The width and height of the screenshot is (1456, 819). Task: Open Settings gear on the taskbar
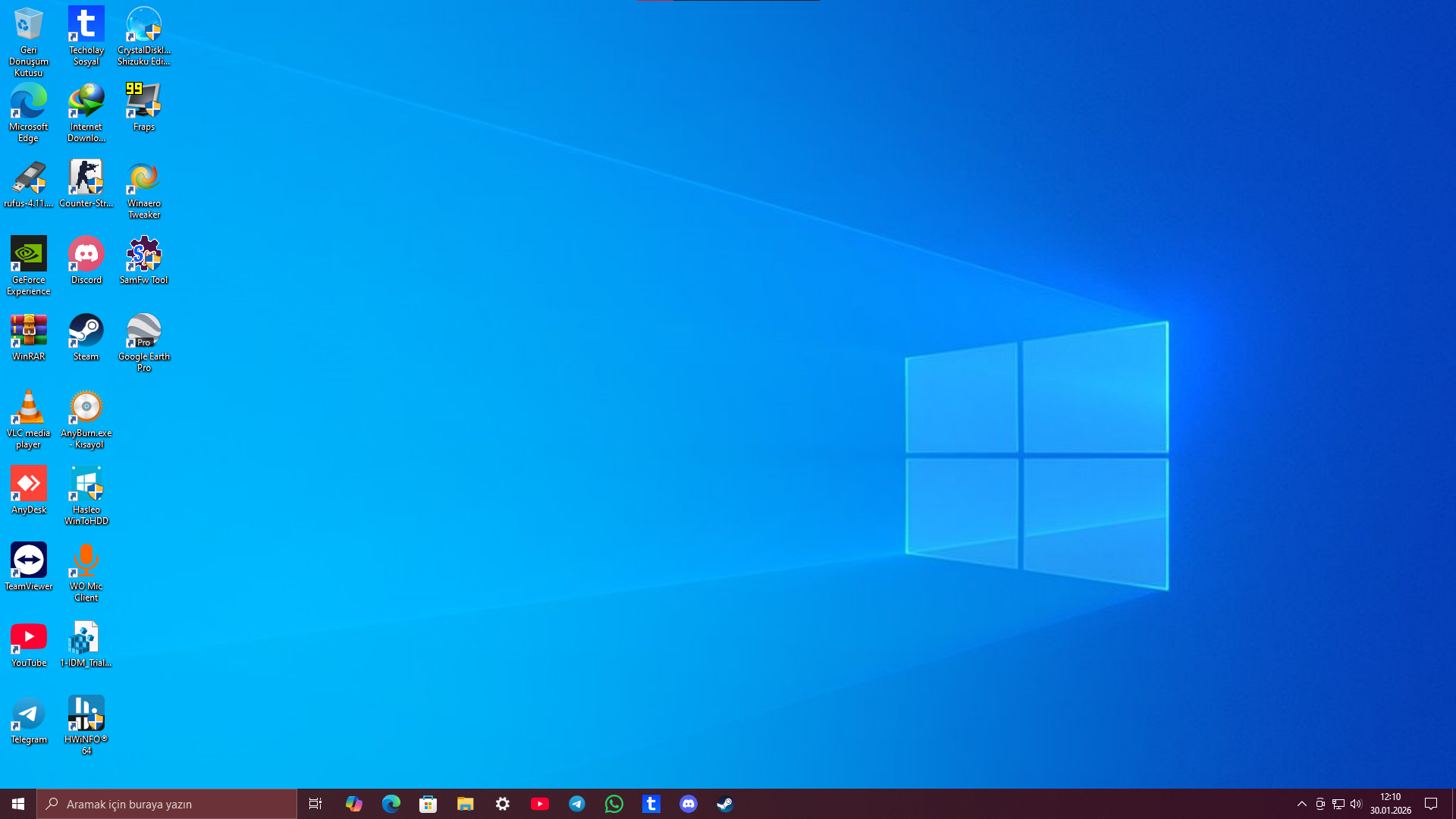point(502,804)
